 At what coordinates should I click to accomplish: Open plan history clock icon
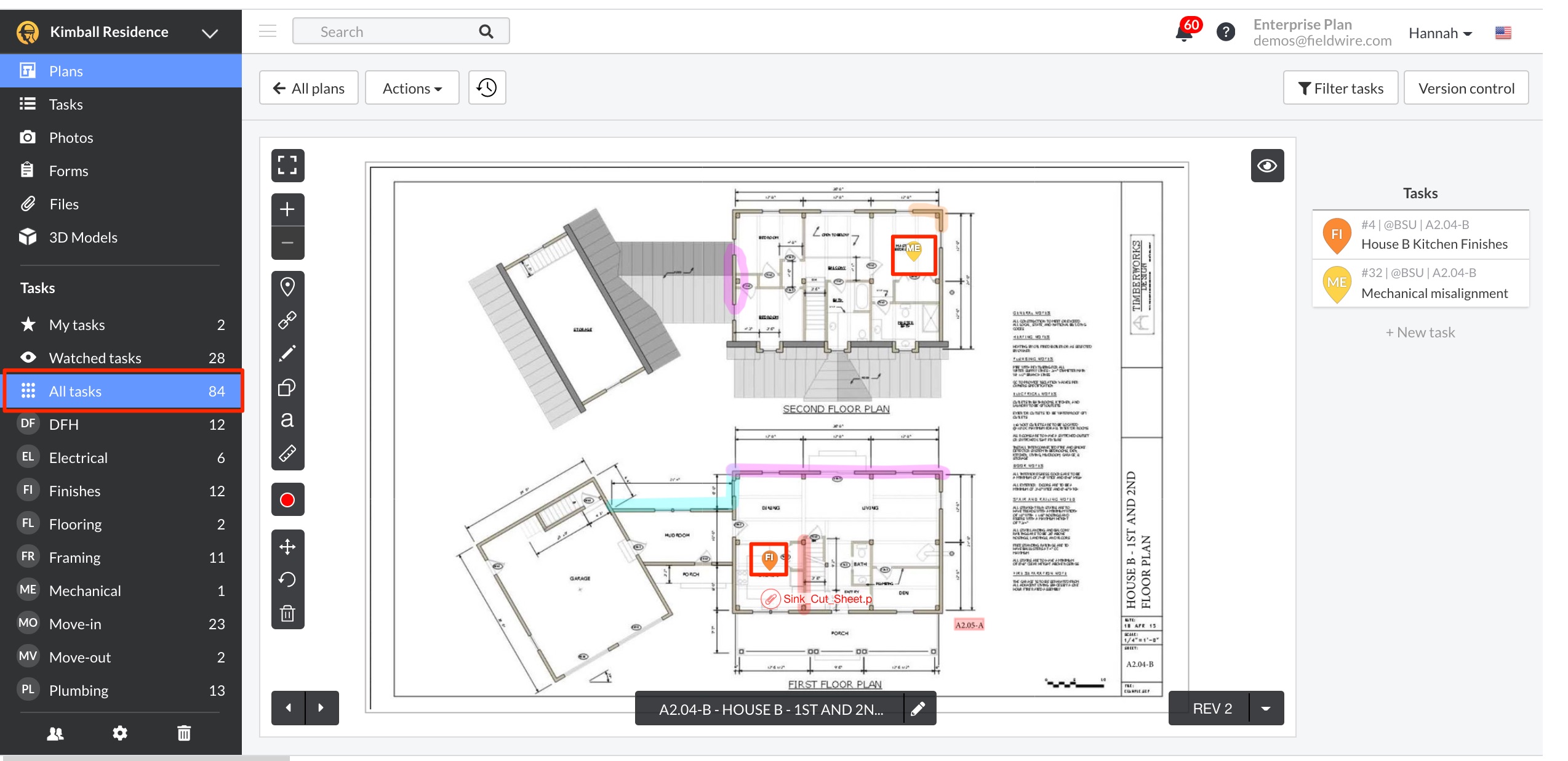[487, 88]
